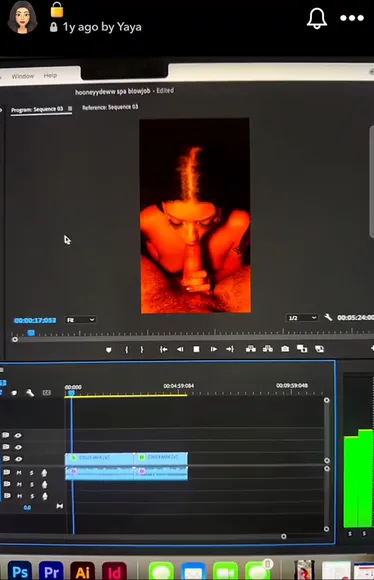The image size is (374, 580).
Task: Toggle the middle video track eye visibility
Action: [18, 447]
